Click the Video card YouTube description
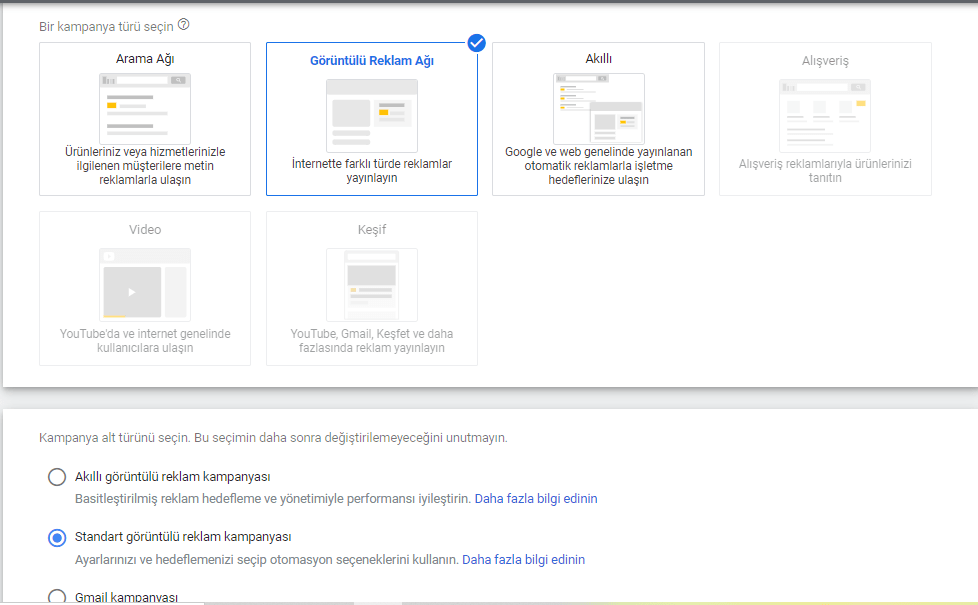The height and width of the screenshot is (605, 978). coord(145,341)
